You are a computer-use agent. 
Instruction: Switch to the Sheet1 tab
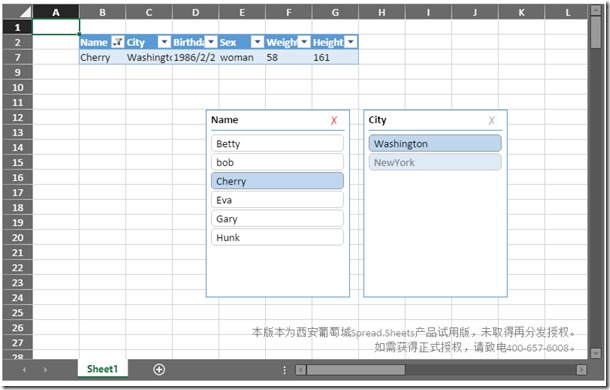[102, 369]
